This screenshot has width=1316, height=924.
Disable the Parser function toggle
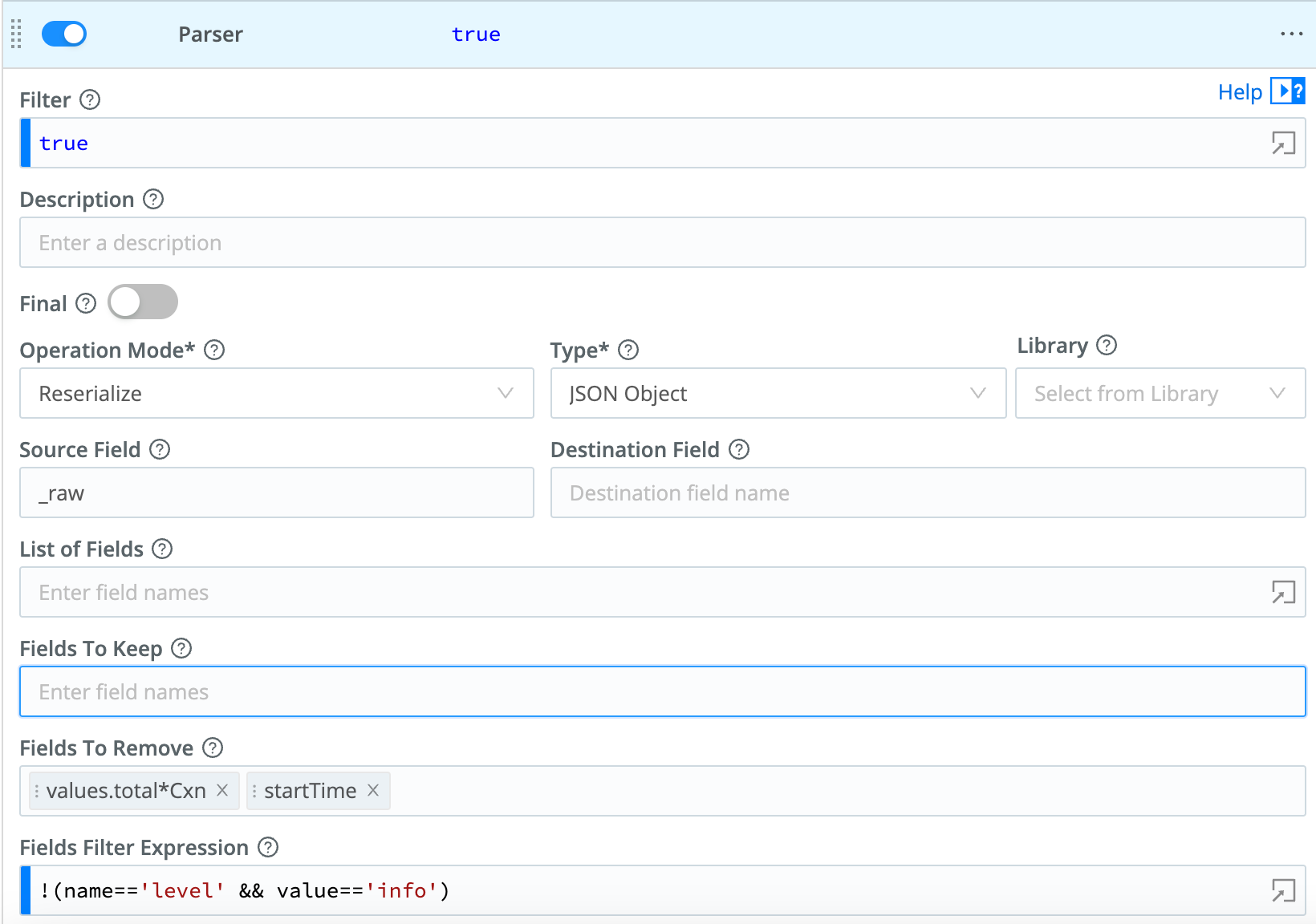63,34
